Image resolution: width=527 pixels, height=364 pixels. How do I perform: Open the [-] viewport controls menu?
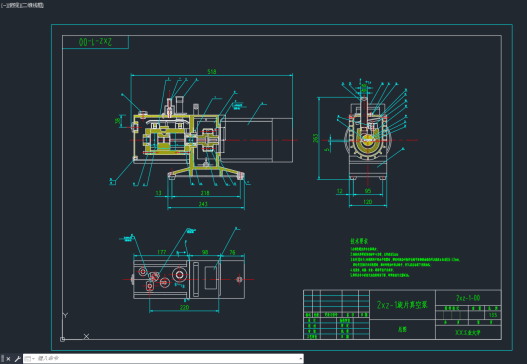point(3,5)
